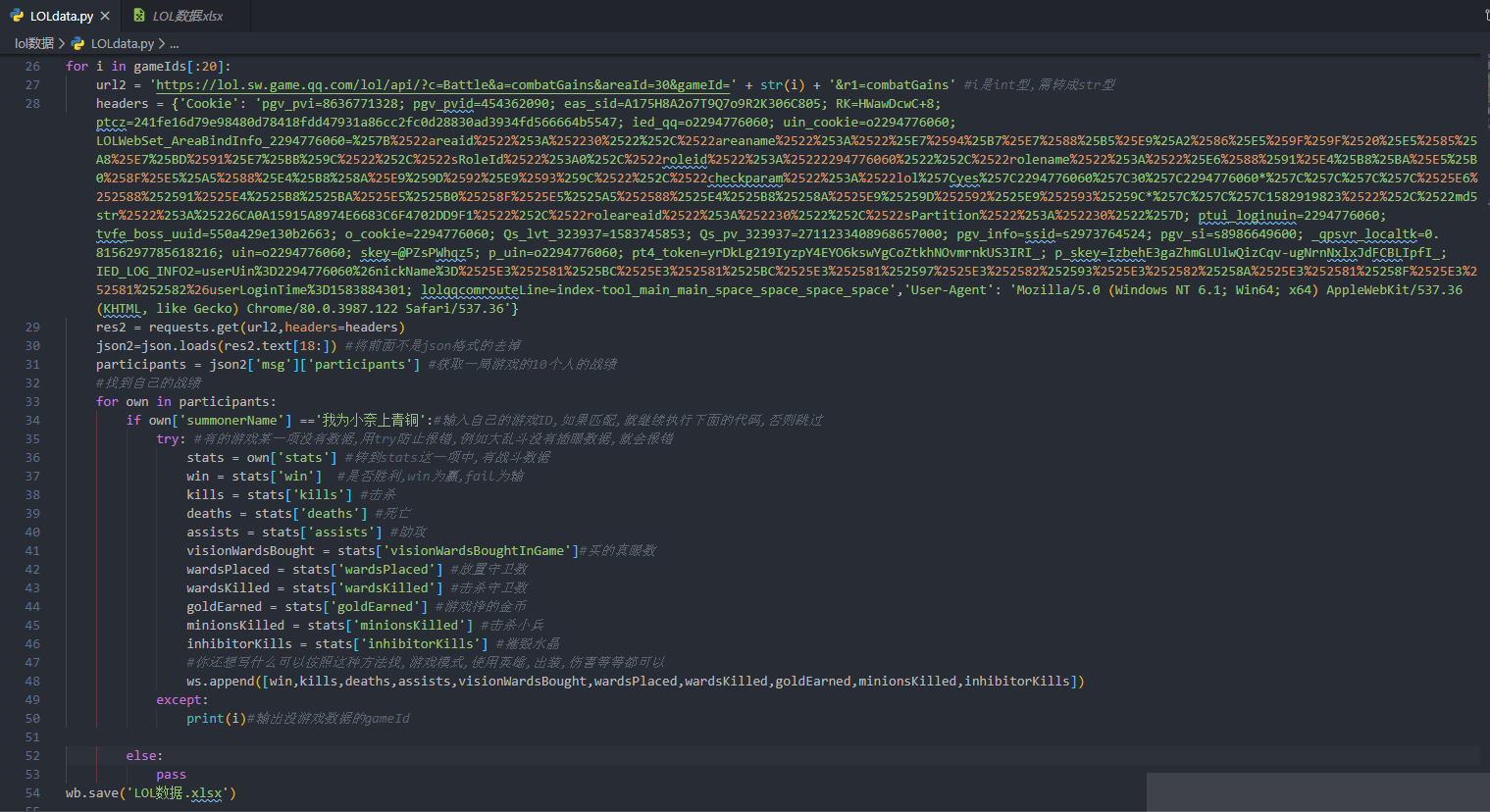1490x812 pixels.
Task: Click 'minionsKilled' variable on line 45
Action: point(235,625)
